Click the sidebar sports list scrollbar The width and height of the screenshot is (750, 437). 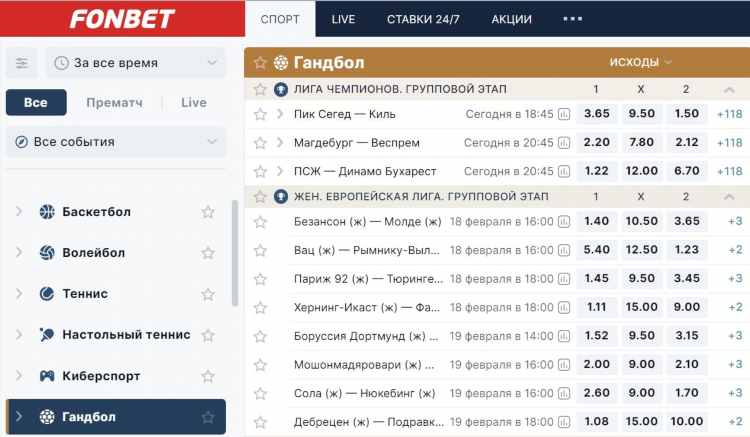[x=235, y=253]
